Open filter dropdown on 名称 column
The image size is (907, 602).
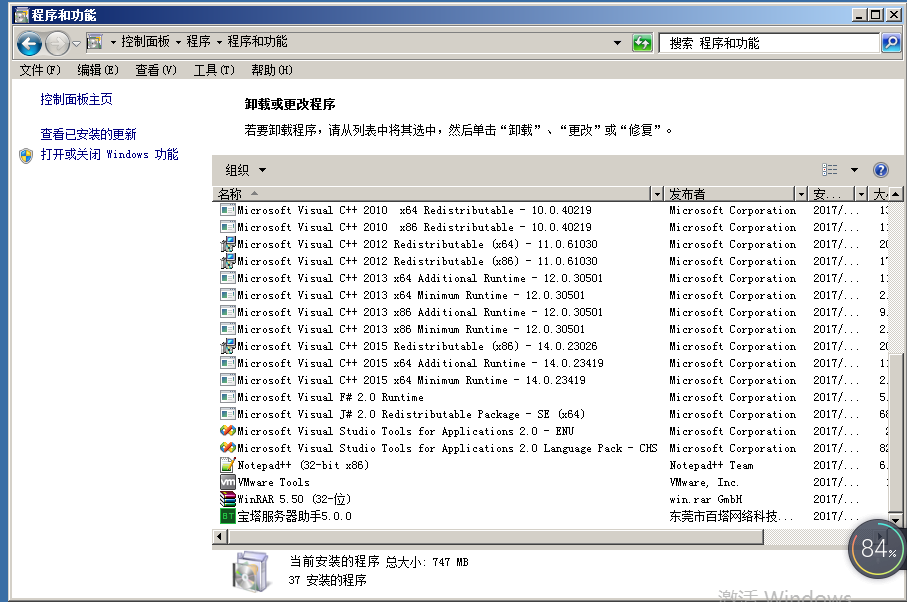point(657,194)
